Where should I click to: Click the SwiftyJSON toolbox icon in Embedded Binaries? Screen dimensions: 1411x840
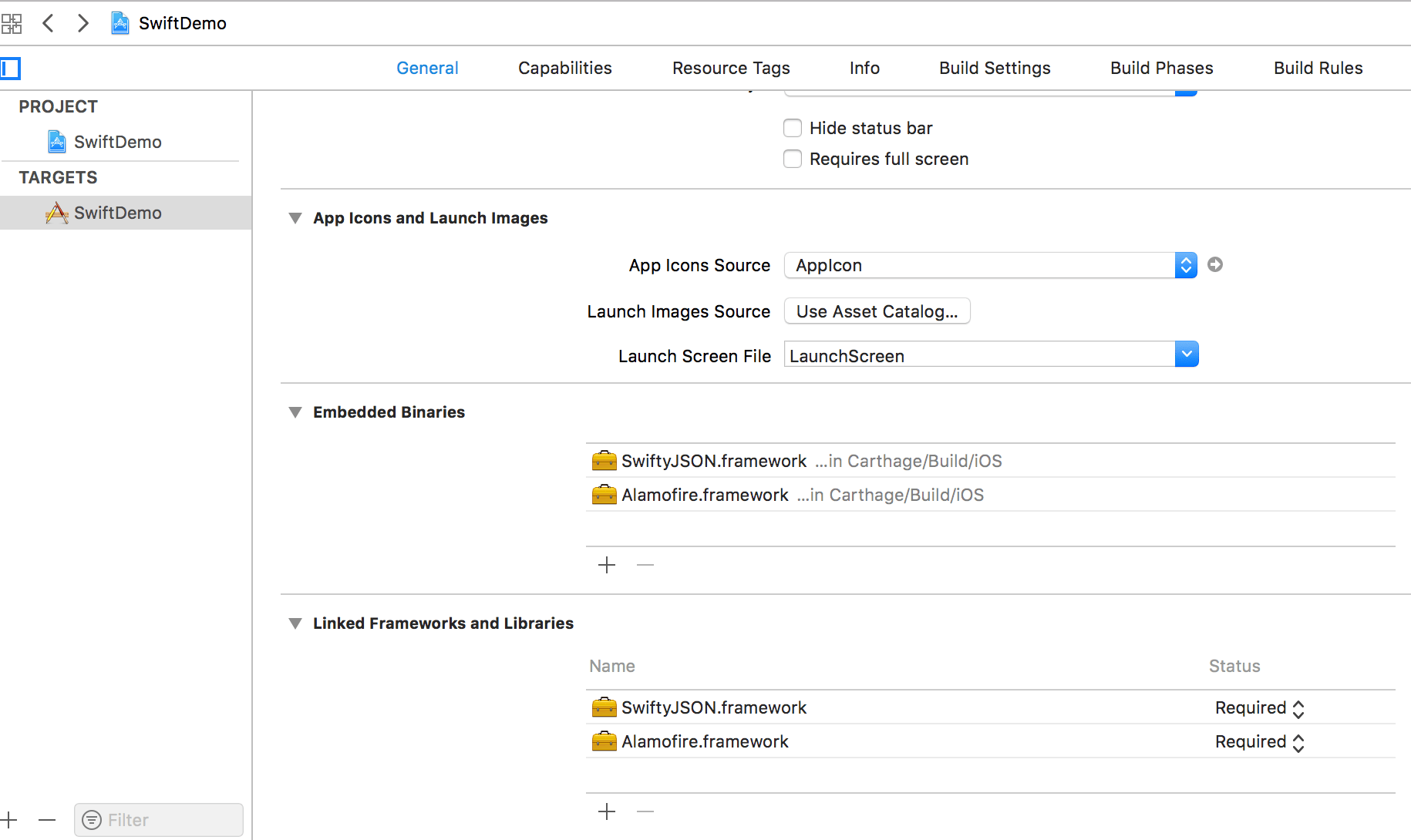coord(604,461)
